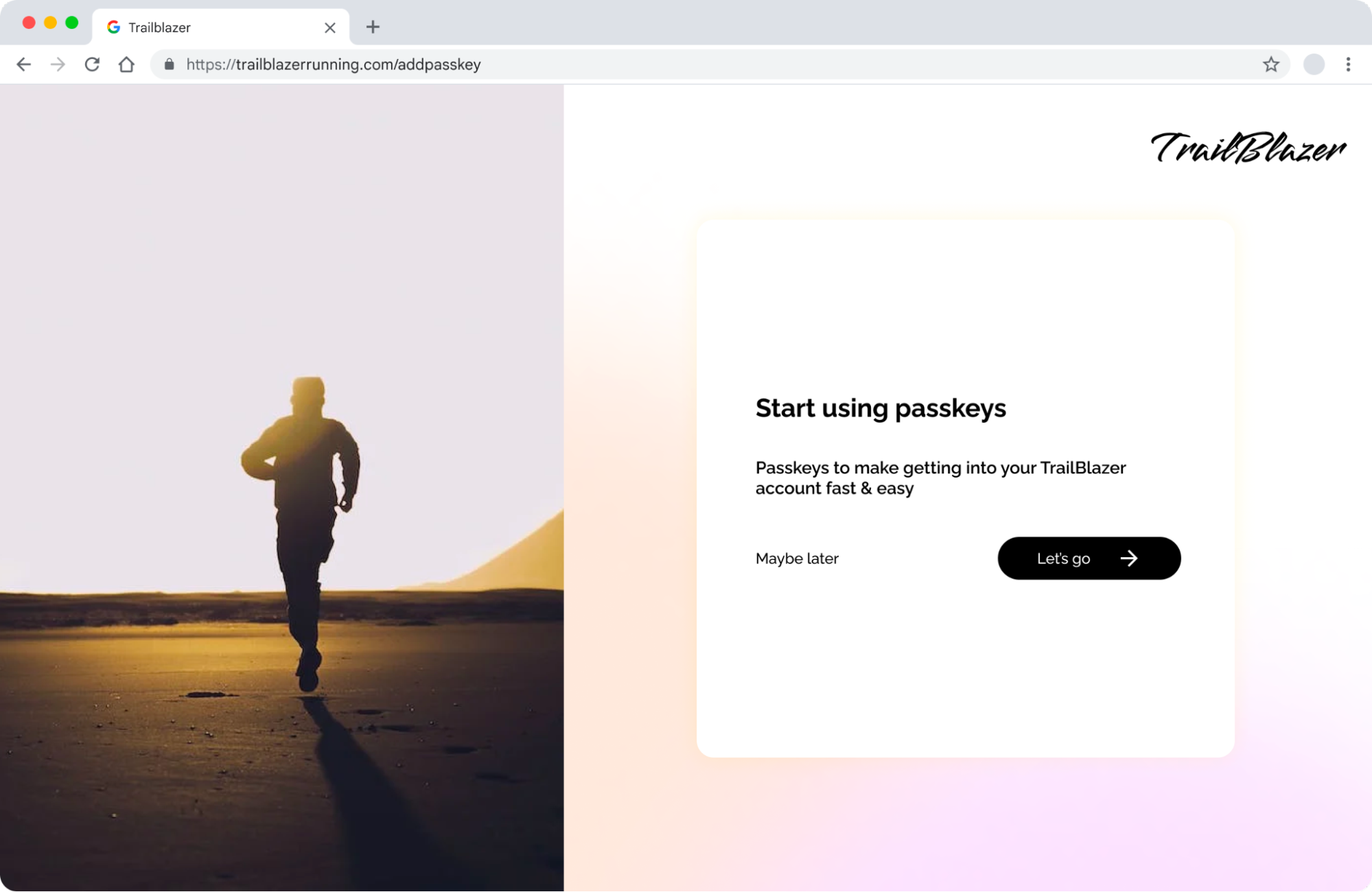Click the browser forward navigation arrow

pos(57,64)
